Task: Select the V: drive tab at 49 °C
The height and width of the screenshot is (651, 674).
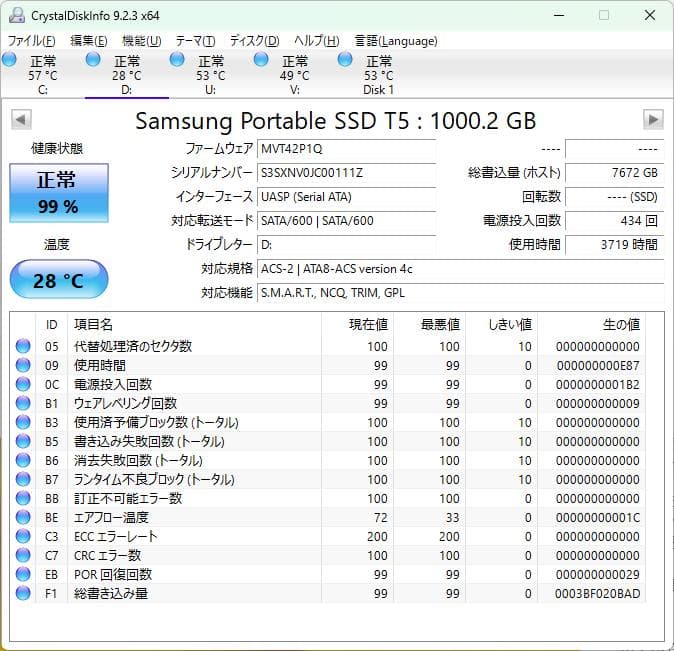Action: [x=294, y=75]
